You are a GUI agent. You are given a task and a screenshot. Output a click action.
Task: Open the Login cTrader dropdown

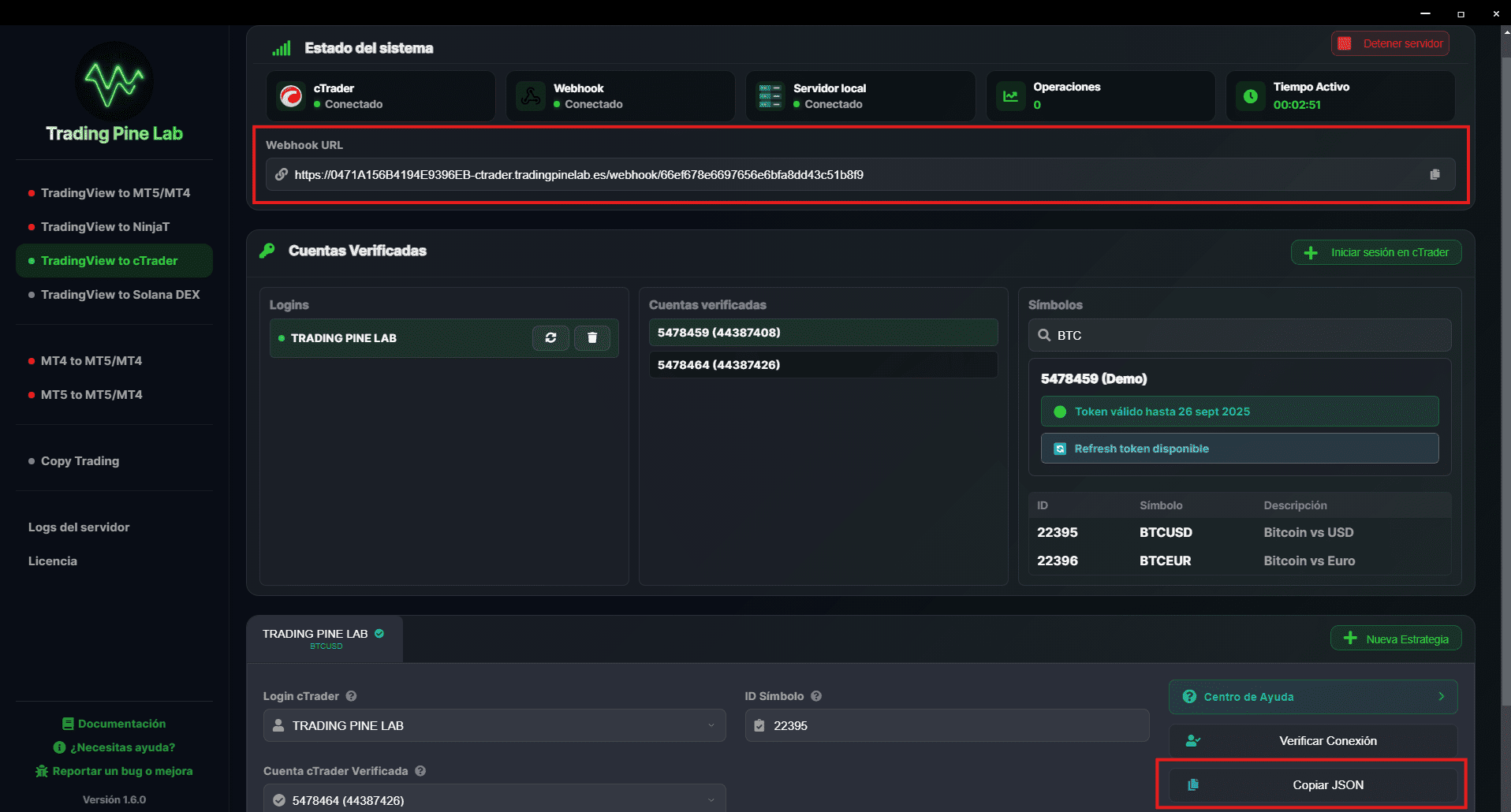[x=494, y=725]
